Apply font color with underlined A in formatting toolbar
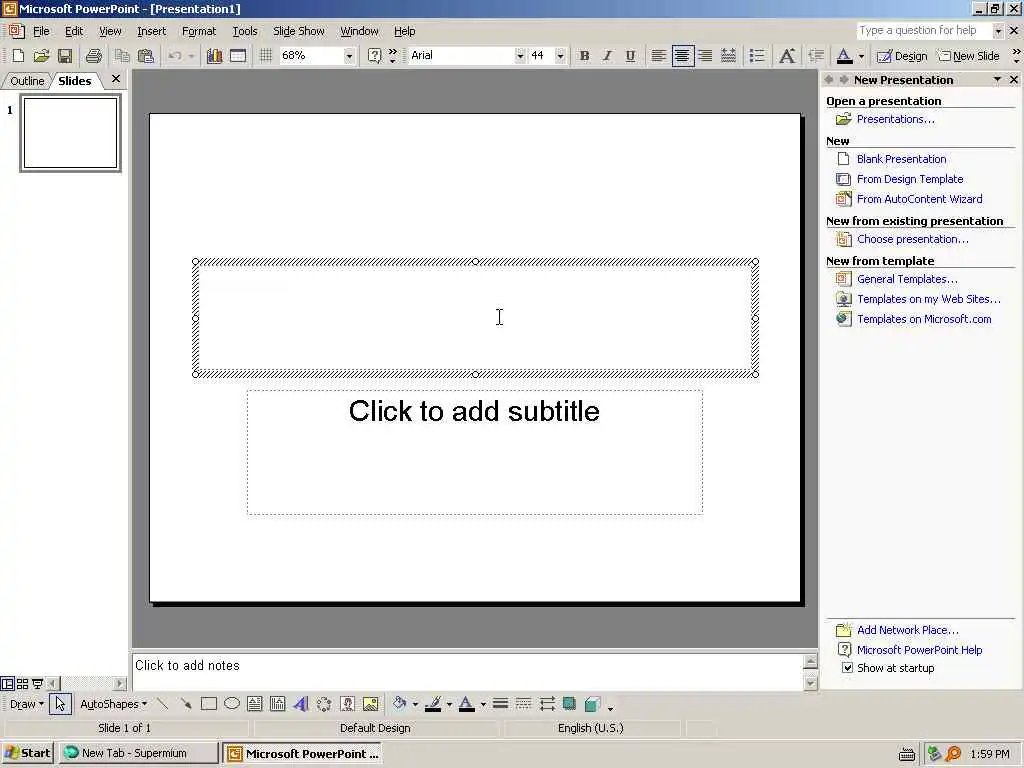This screenshot has width=1024, height=768. (844, 56)
